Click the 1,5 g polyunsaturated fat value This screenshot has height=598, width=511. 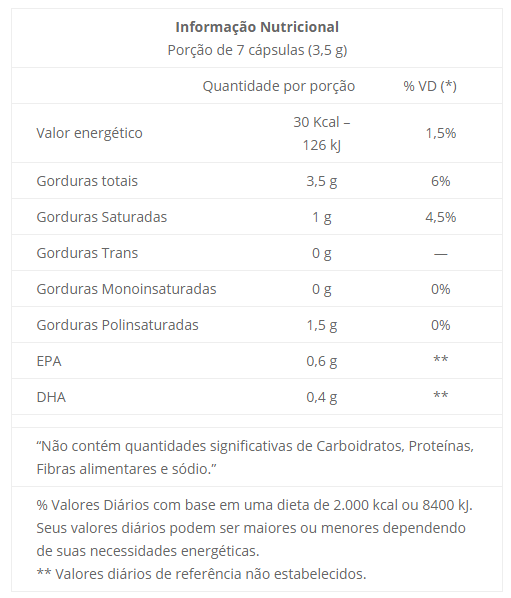(322, 325)
